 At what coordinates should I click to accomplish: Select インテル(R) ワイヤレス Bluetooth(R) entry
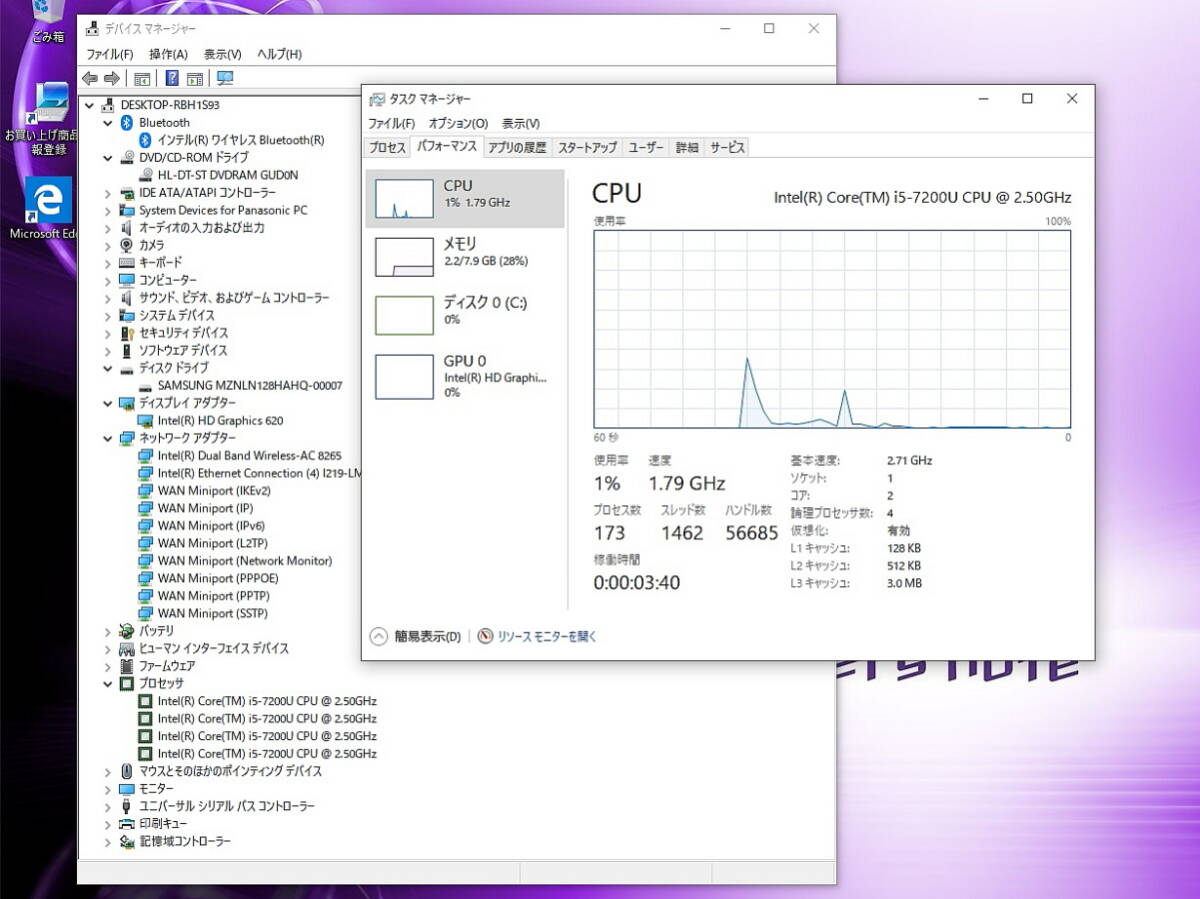[x=241, y=140]
